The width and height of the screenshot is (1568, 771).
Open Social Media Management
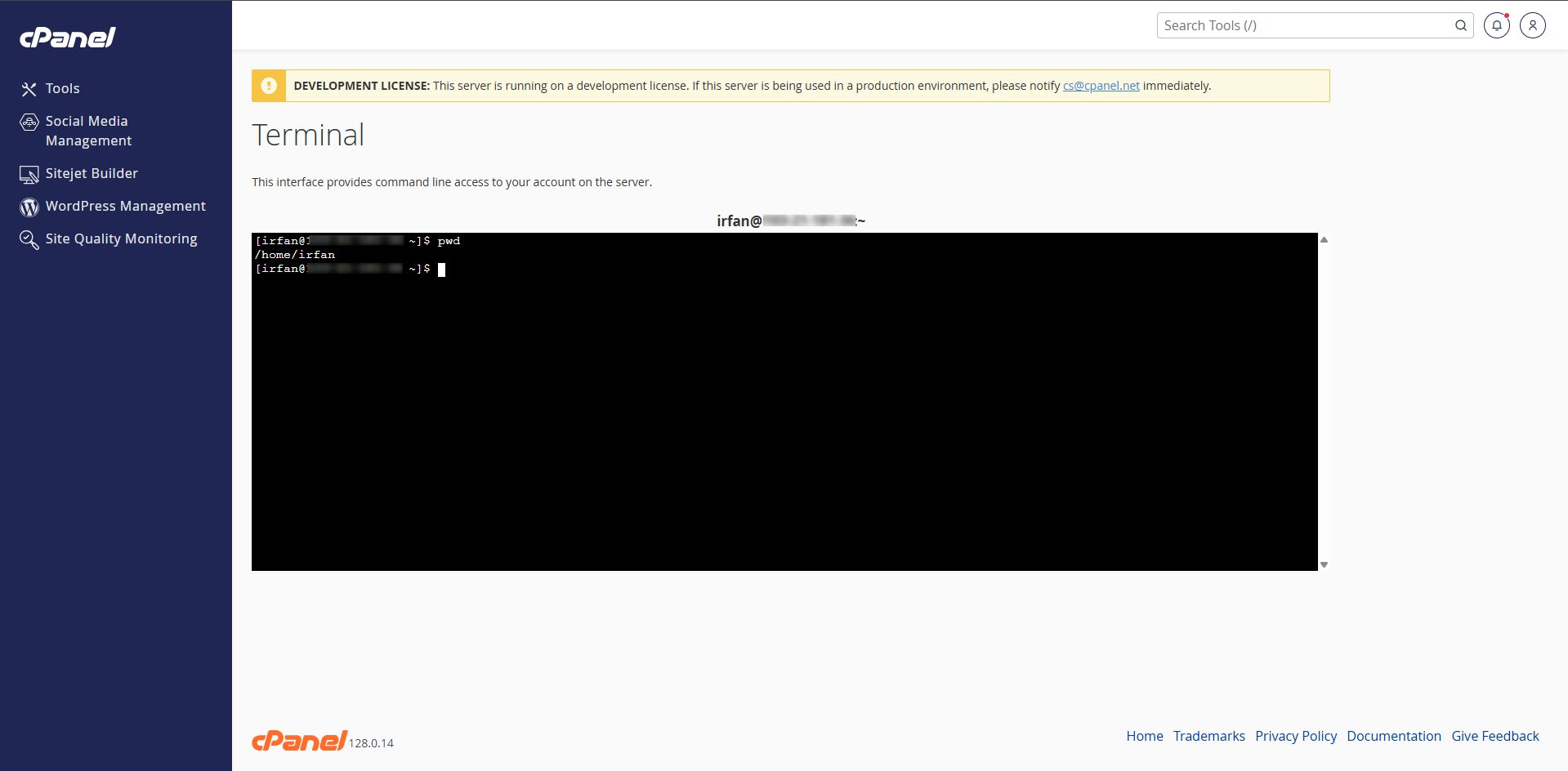88,131
